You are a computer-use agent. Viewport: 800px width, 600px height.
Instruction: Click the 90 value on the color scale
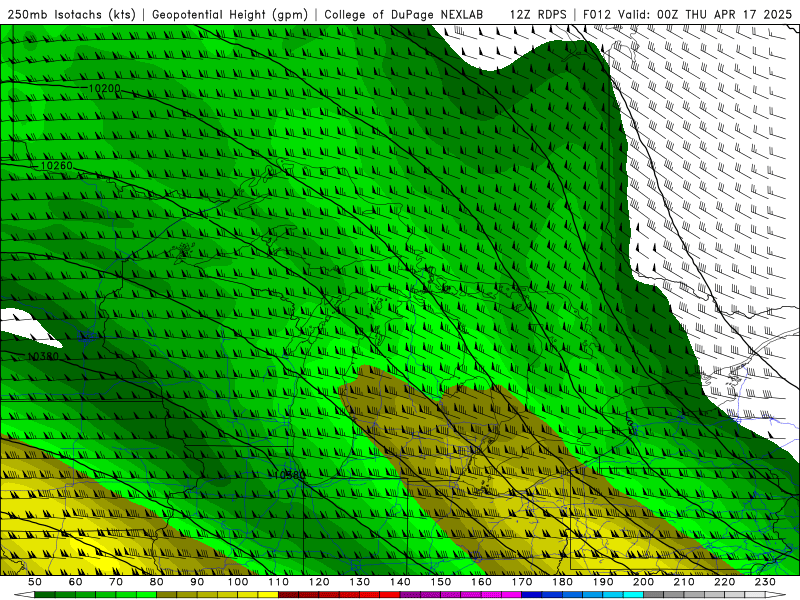click(x=197, y=582)
